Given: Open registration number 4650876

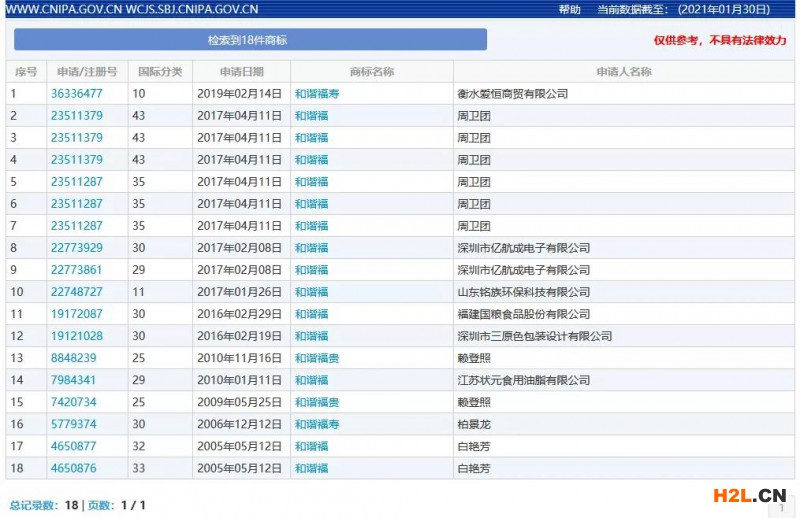Looking at the screenshot, I should coord(74,468).
